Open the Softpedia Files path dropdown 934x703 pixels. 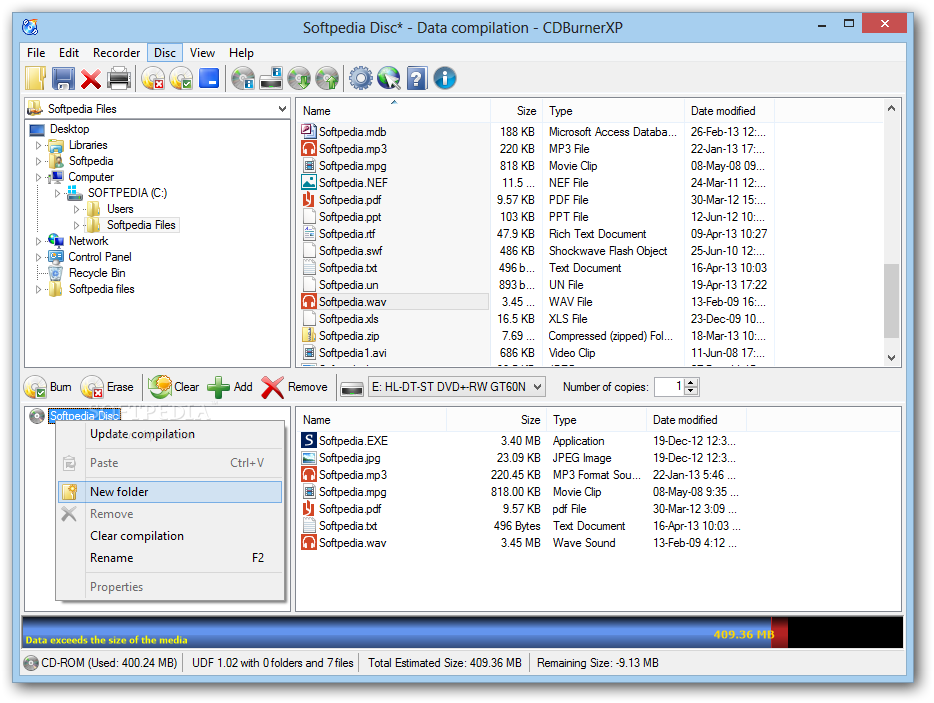(x=282, y=108)
